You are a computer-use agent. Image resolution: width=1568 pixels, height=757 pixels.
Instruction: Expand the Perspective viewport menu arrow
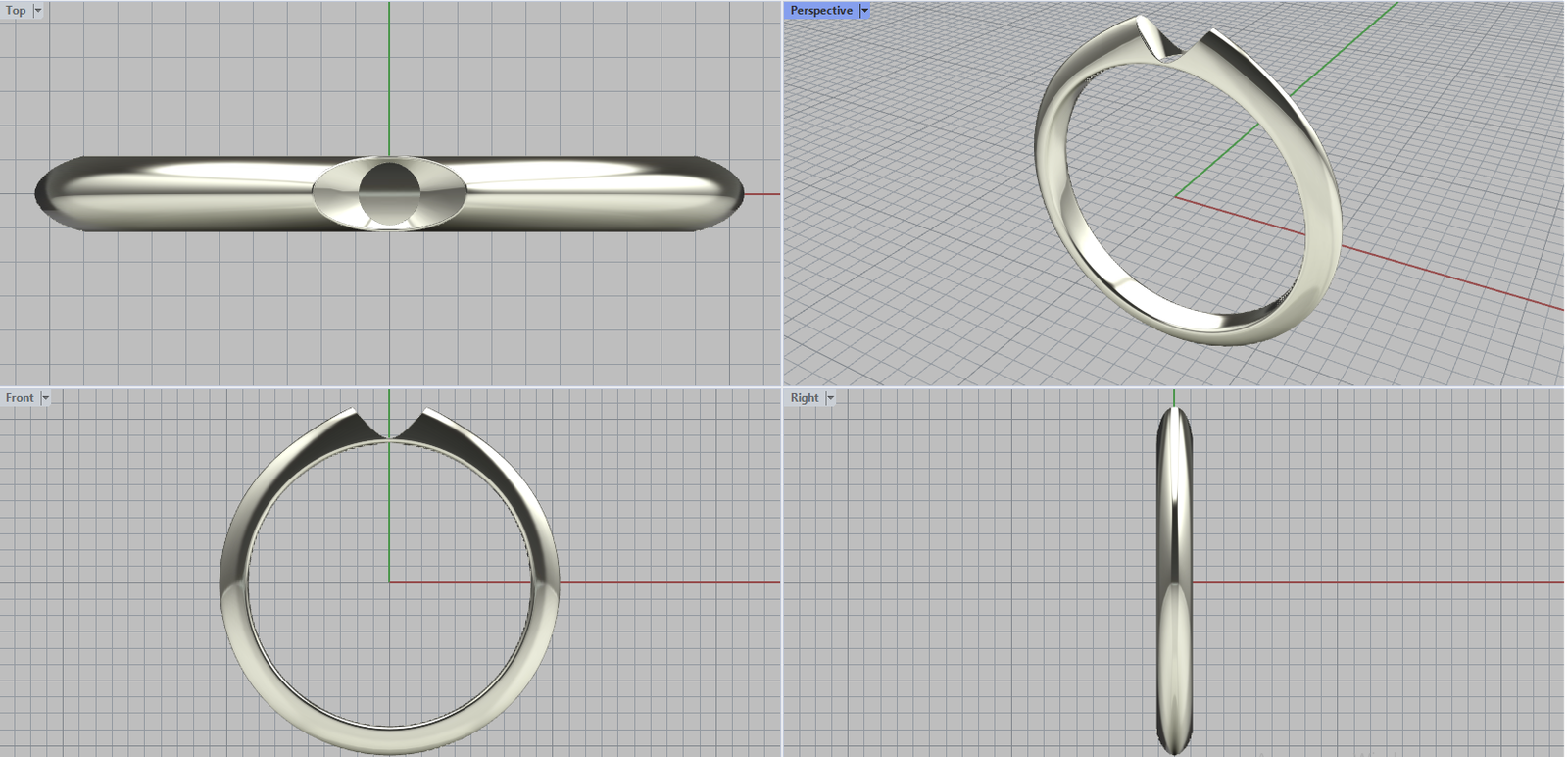pyautogui.click(x=864, y=11)
